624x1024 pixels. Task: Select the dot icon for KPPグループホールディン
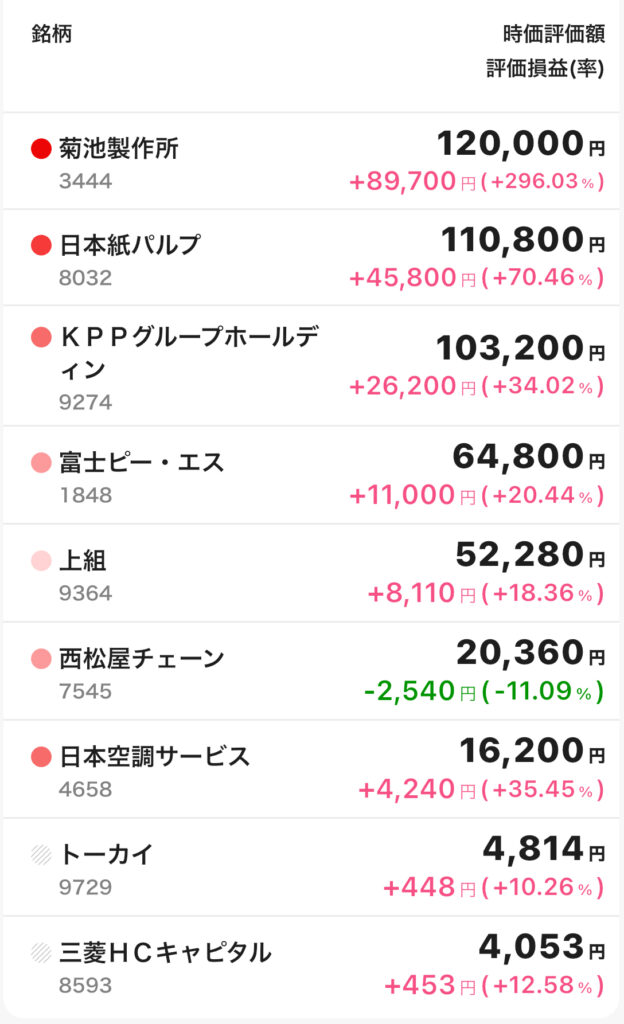click(41, 337)
